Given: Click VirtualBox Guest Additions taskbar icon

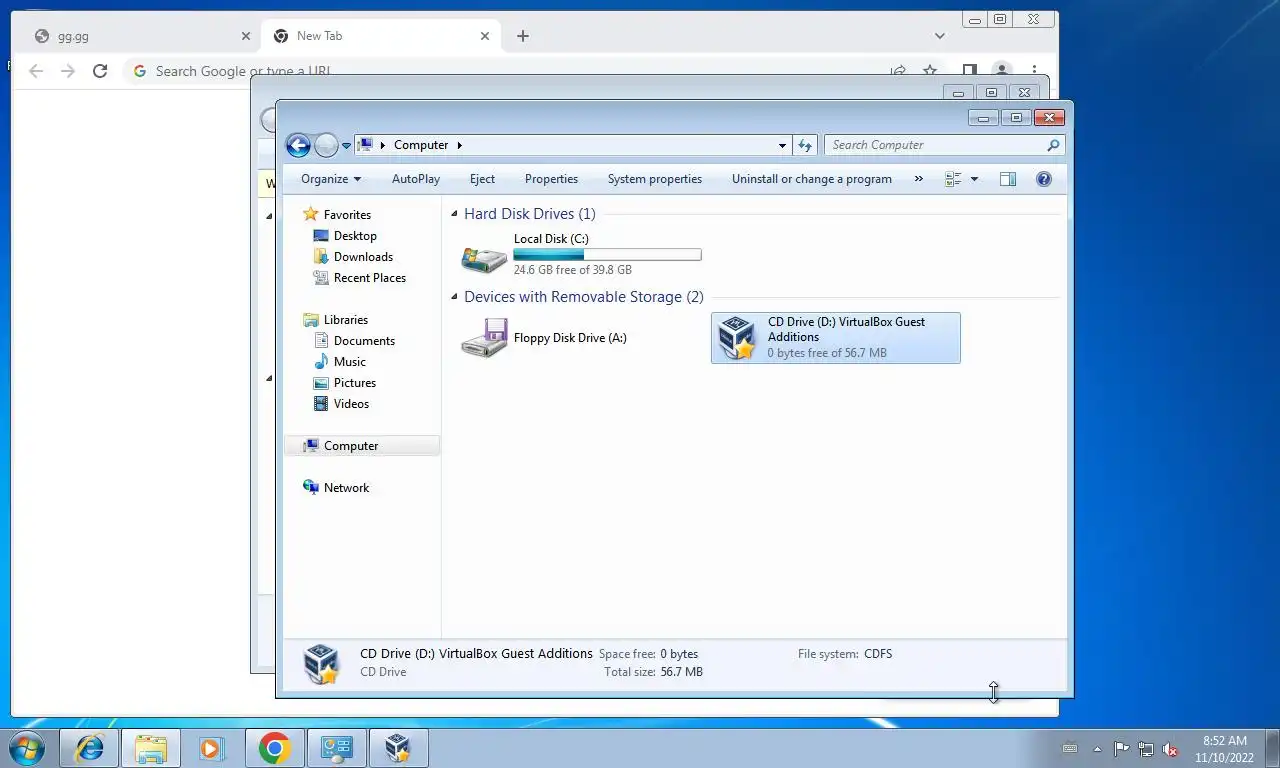Looking at the screenshot, I should (398, 748).
